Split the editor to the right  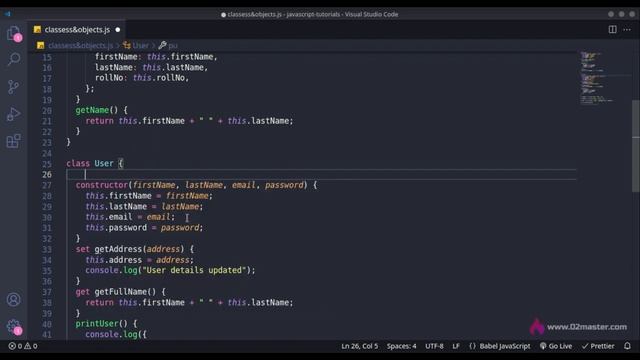coord(612,29)
